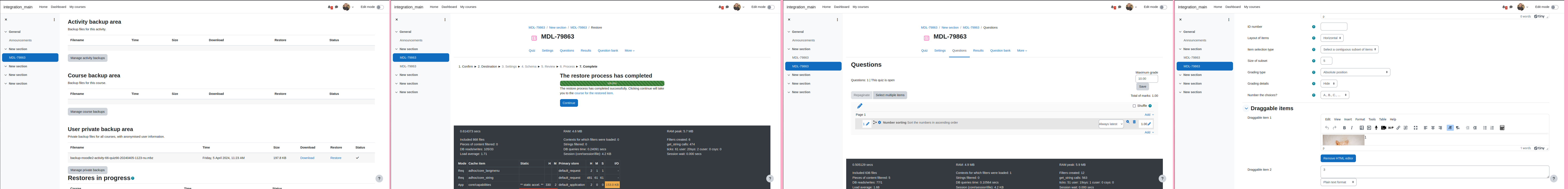Click preview magnifier for Number sorting question
1568x189 pixels.
1128,122
